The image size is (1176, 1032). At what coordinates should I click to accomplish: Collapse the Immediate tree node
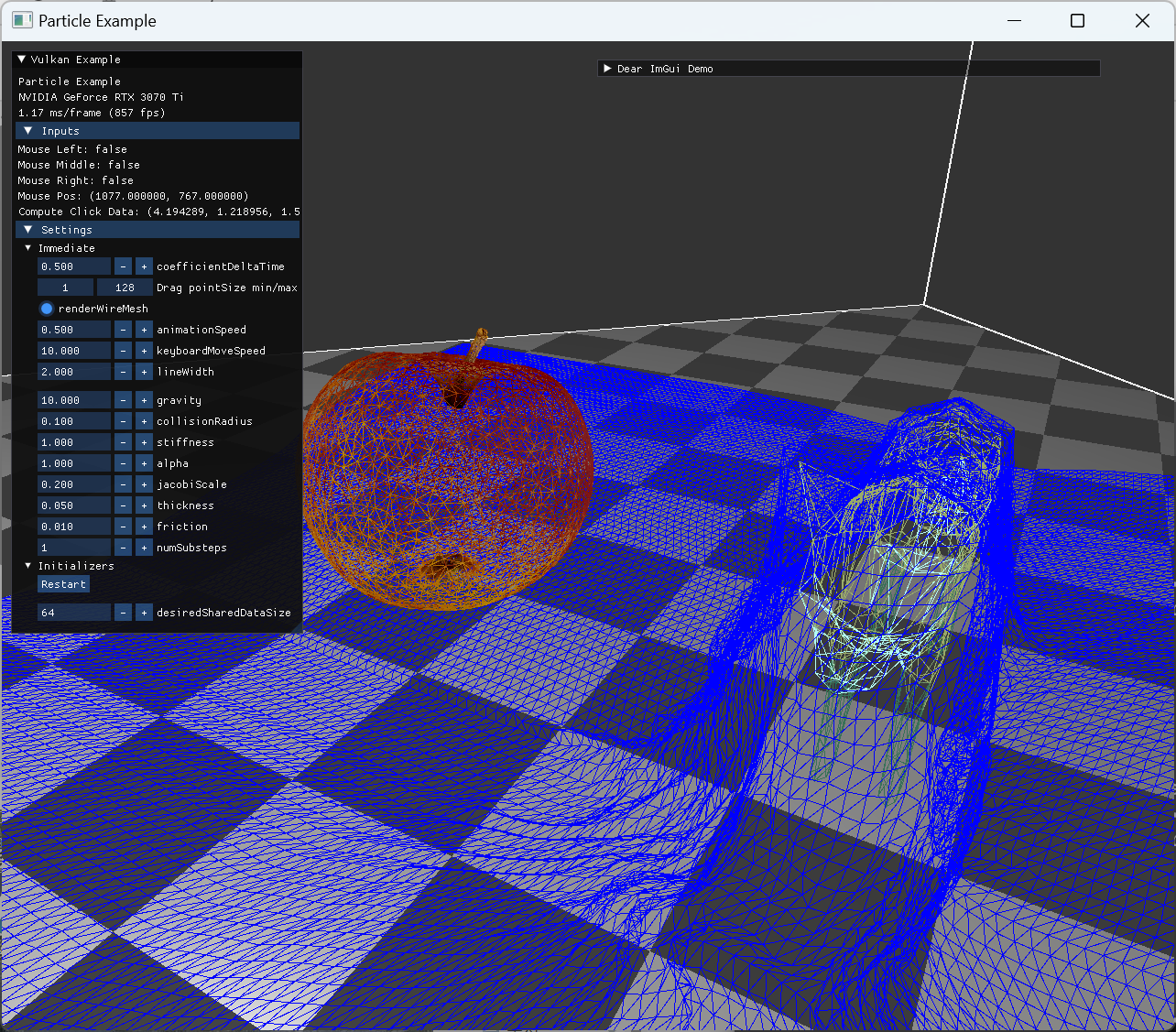[x=28, y=248]
